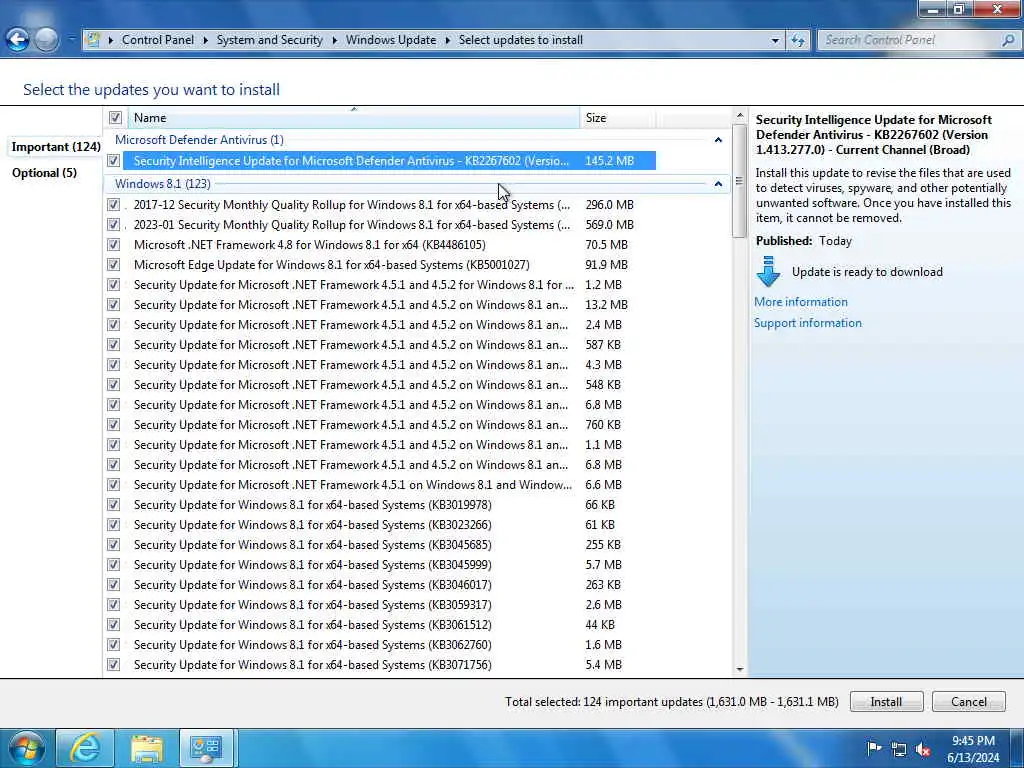The width and height of the screenshot is (1024, 768).
Task: Launch Internet Explorer from taskbar
Action: 85,748
